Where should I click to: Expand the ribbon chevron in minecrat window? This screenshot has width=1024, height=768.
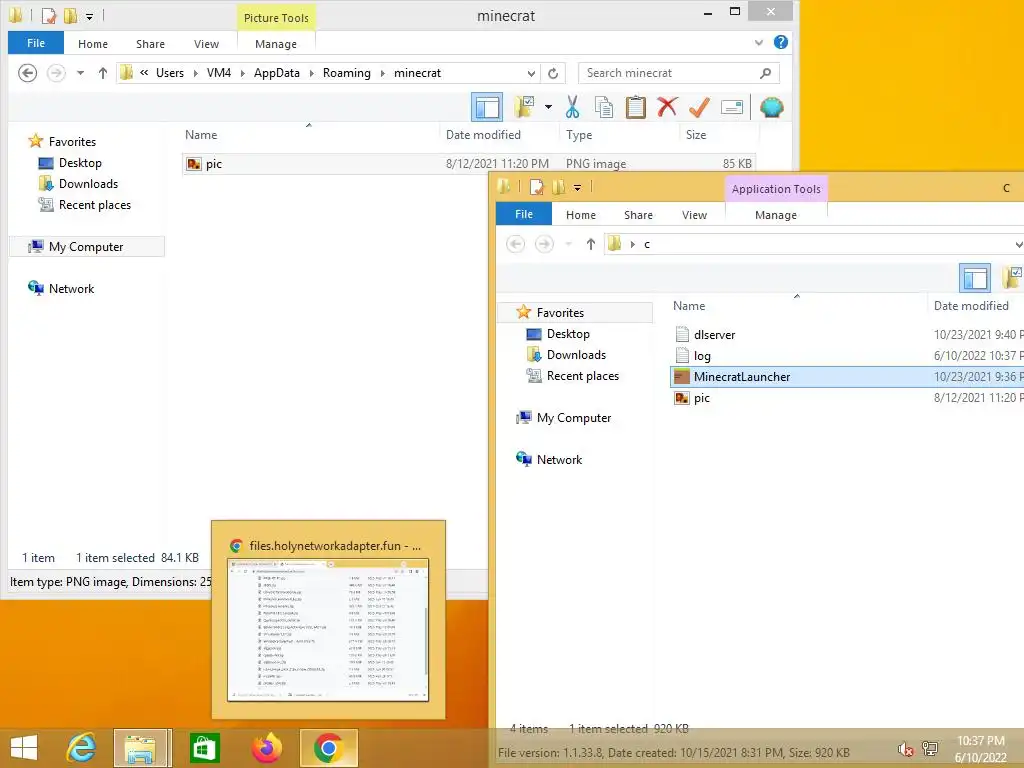pos(759,43)
